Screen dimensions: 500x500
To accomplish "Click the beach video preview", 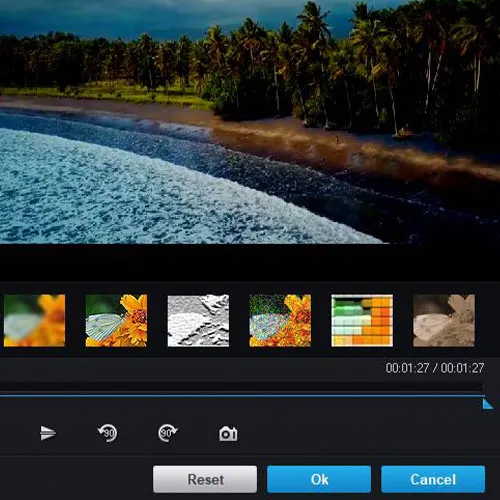I will tap(250, 122).
